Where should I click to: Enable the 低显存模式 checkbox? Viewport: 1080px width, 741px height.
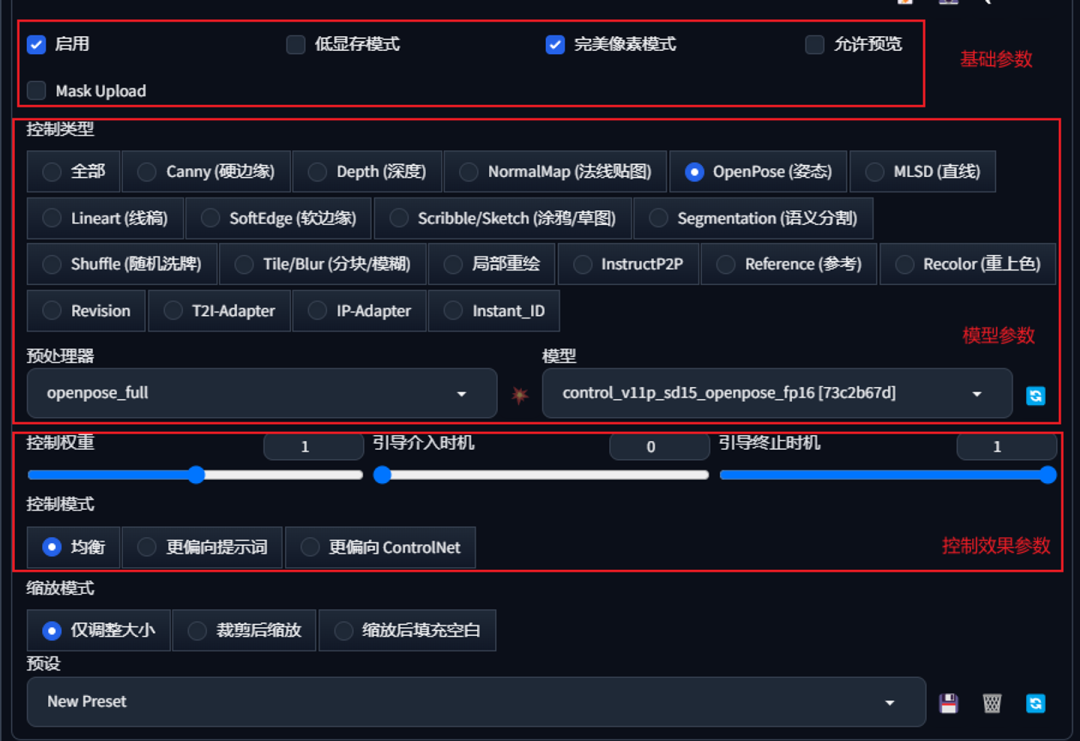click(295, 44)
